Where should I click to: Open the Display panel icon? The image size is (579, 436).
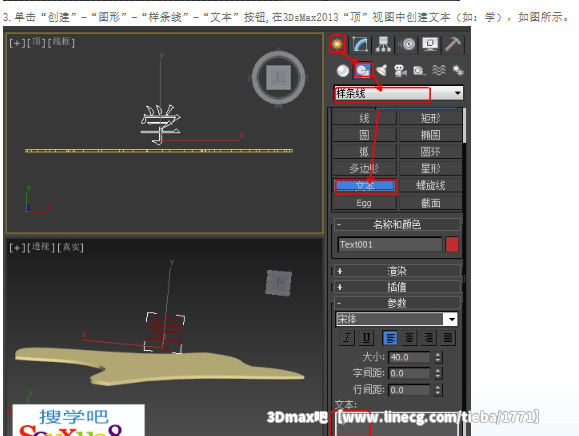[x=430, y=44]
